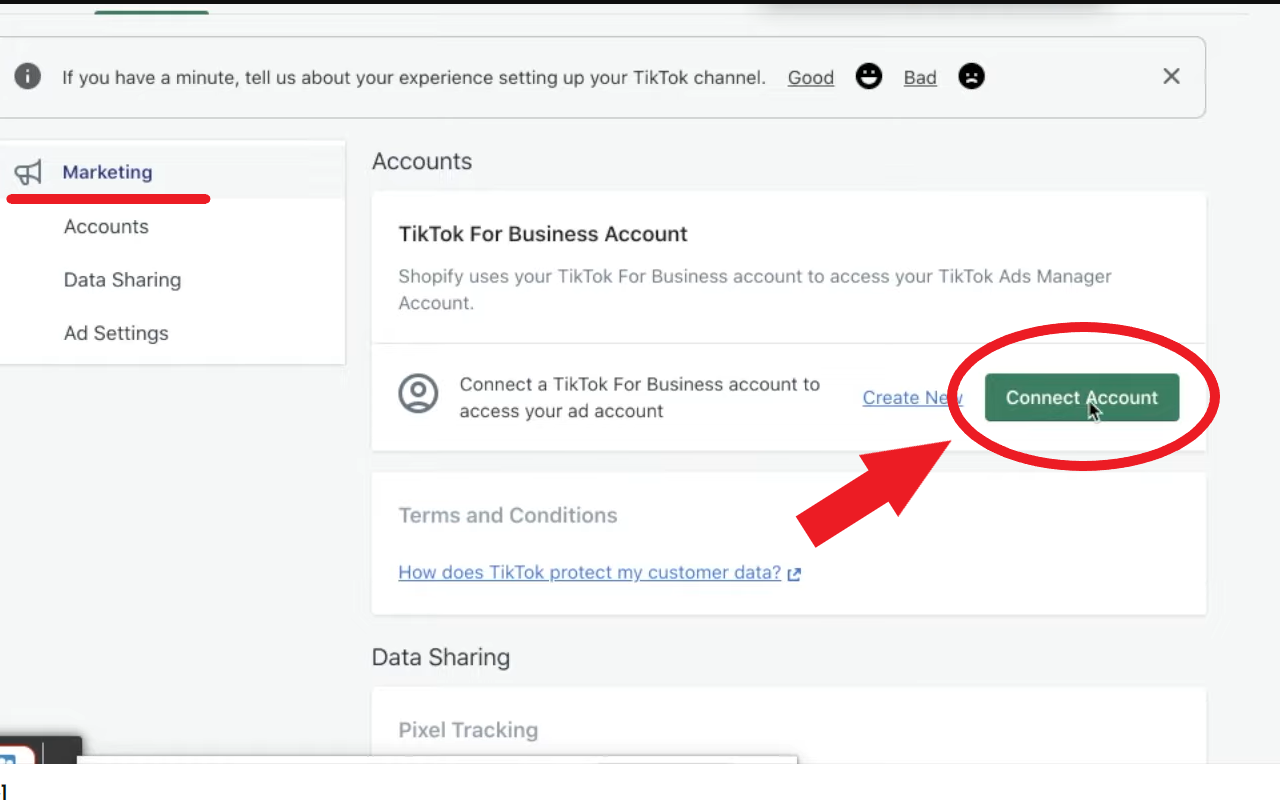Click the Data Sharing section heading in main content
Viewport: 1280px width, 800px height.
(x=440, y=657)
